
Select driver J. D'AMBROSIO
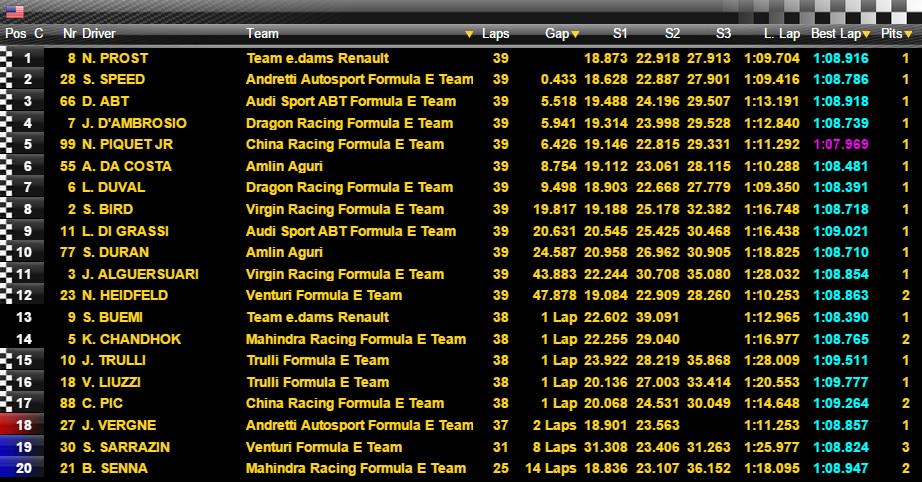coord(134,123)
